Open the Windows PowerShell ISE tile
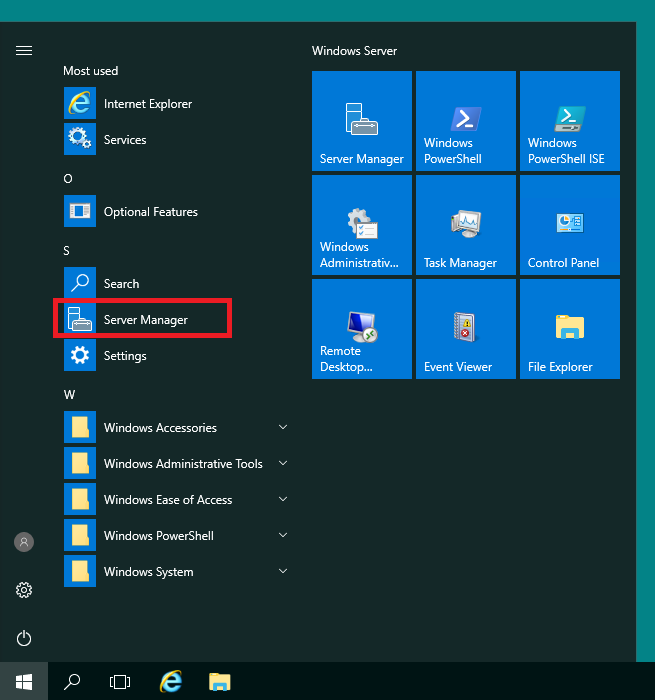Image resolution: width=655 pixels, height=700 pixels. coord(570,121)
